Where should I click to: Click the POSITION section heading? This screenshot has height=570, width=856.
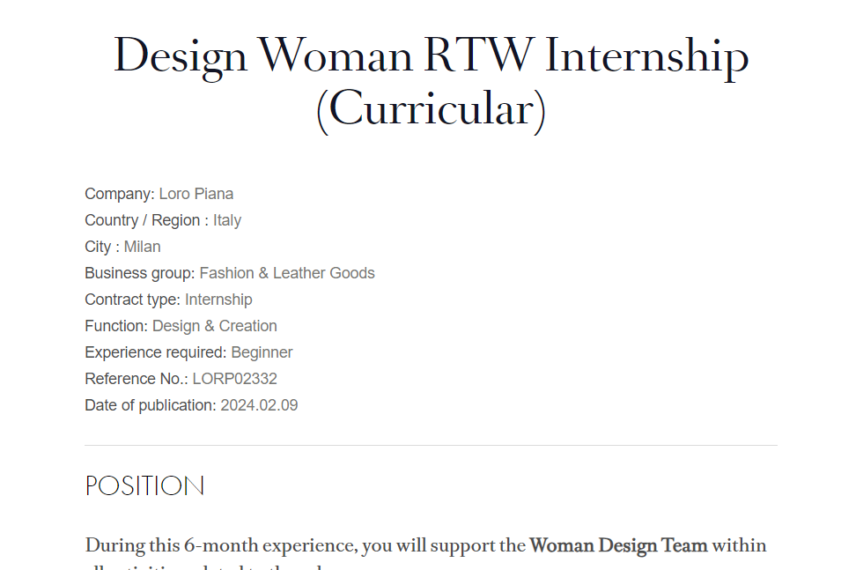click(145, 486)
